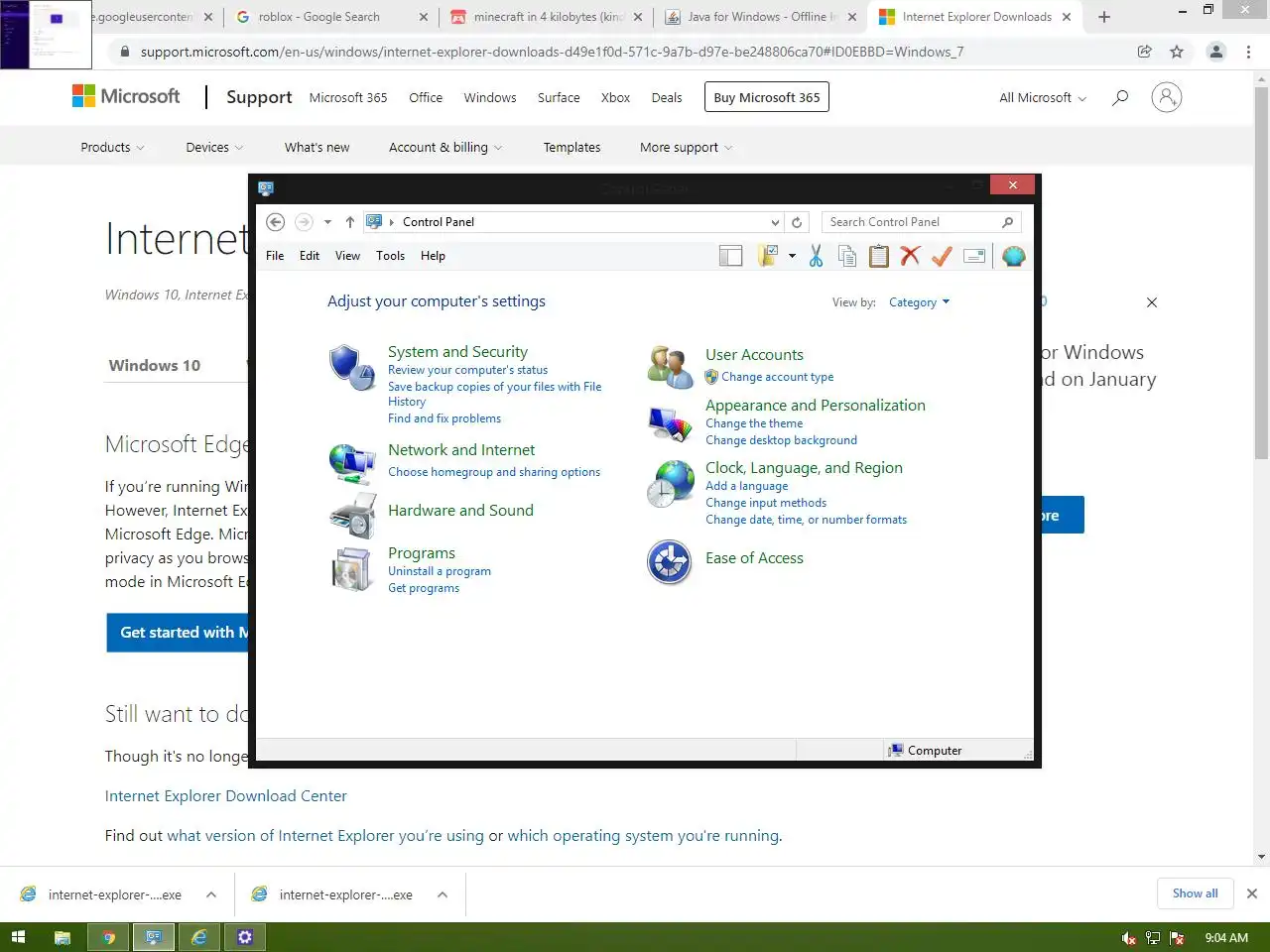Open Appearance and Personalization monitor icon
This screenshot has height=952, width=1270.
tap(670, 423)
